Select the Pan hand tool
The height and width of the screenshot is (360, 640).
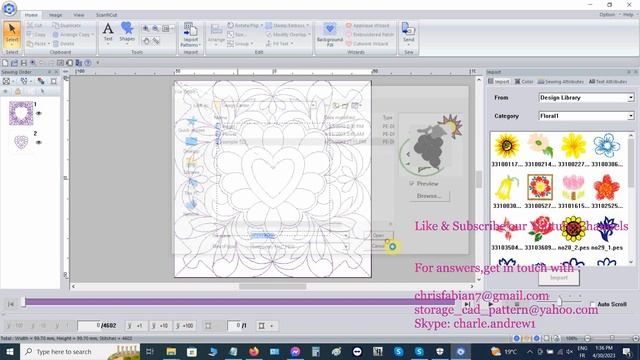coord(146,41)
